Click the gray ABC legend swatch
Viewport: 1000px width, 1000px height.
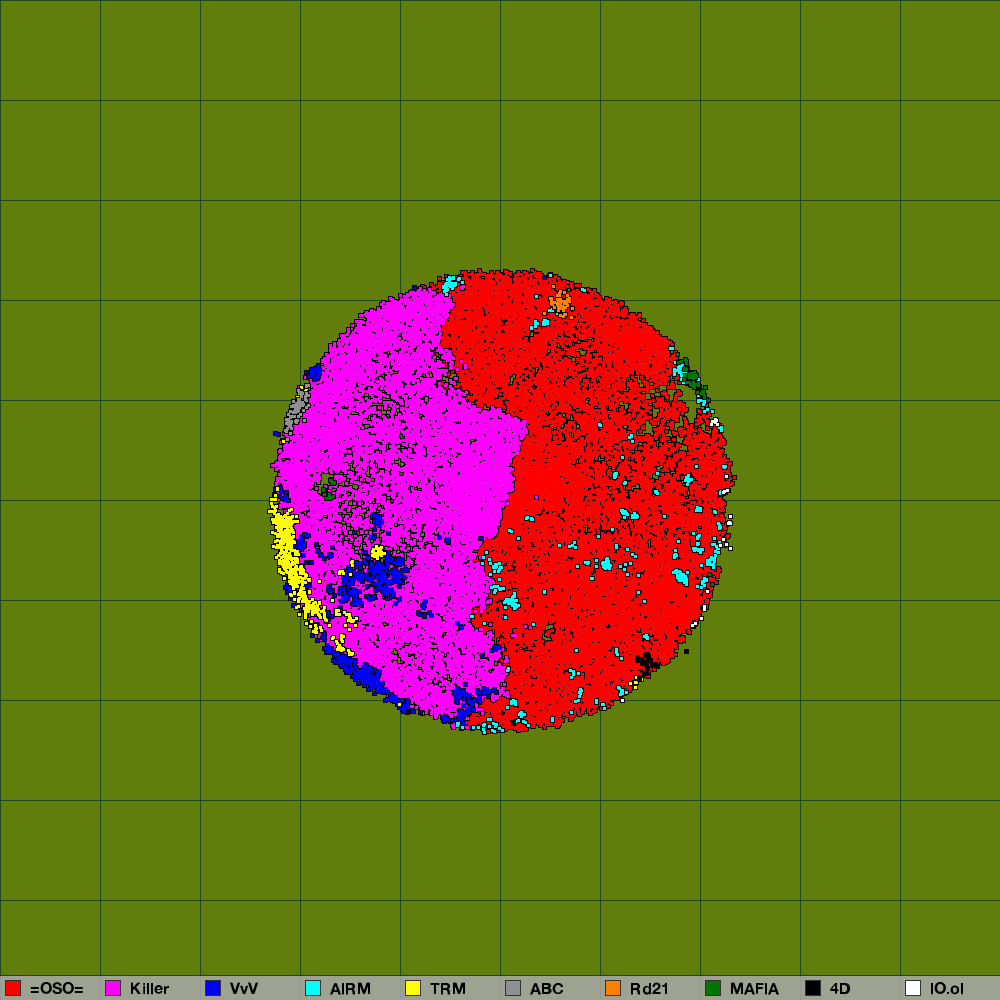[x=513, y=988]
